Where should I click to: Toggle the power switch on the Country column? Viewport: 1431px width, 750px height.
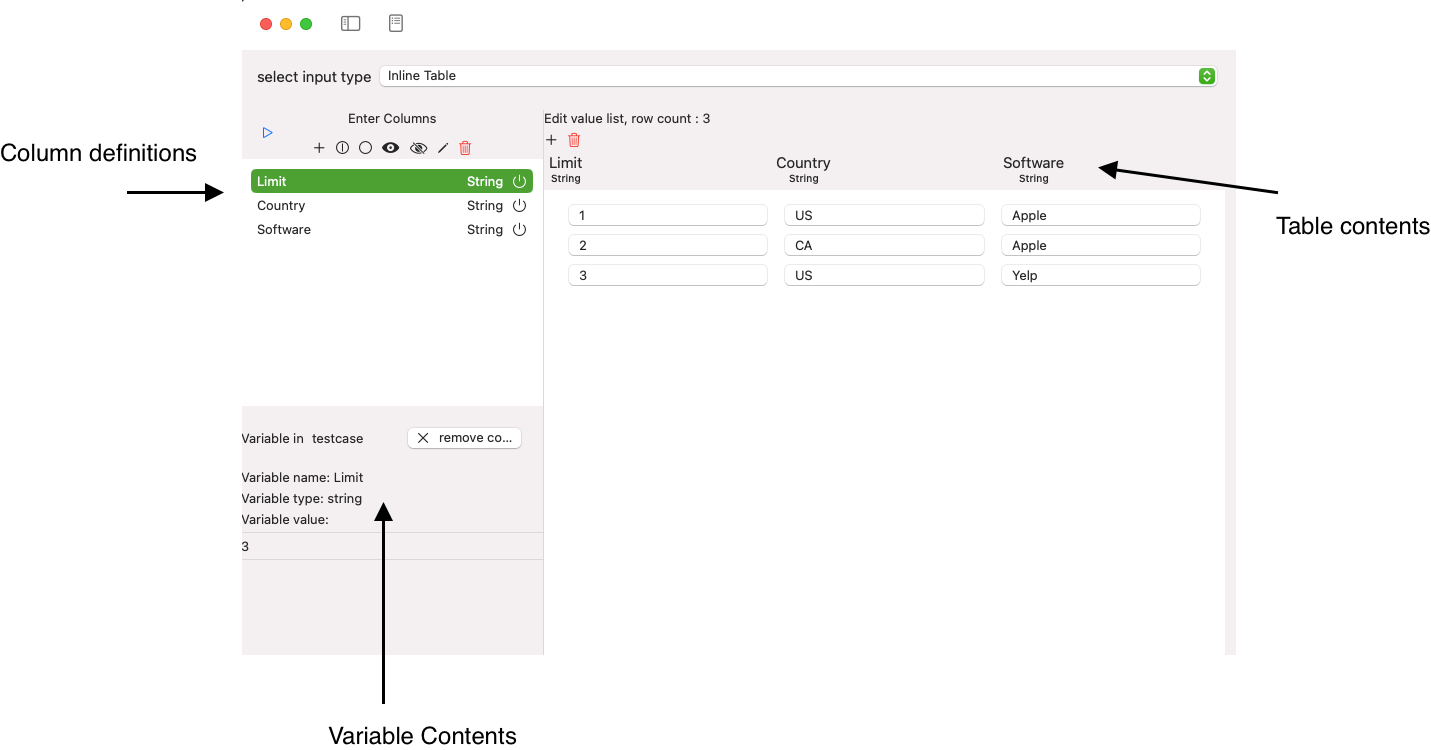519,205
